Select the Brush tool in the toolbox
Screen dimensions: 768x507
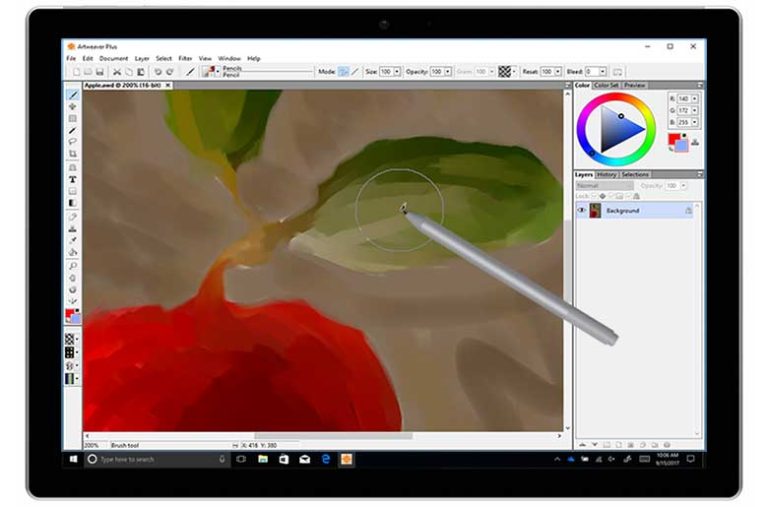point(72,95)
